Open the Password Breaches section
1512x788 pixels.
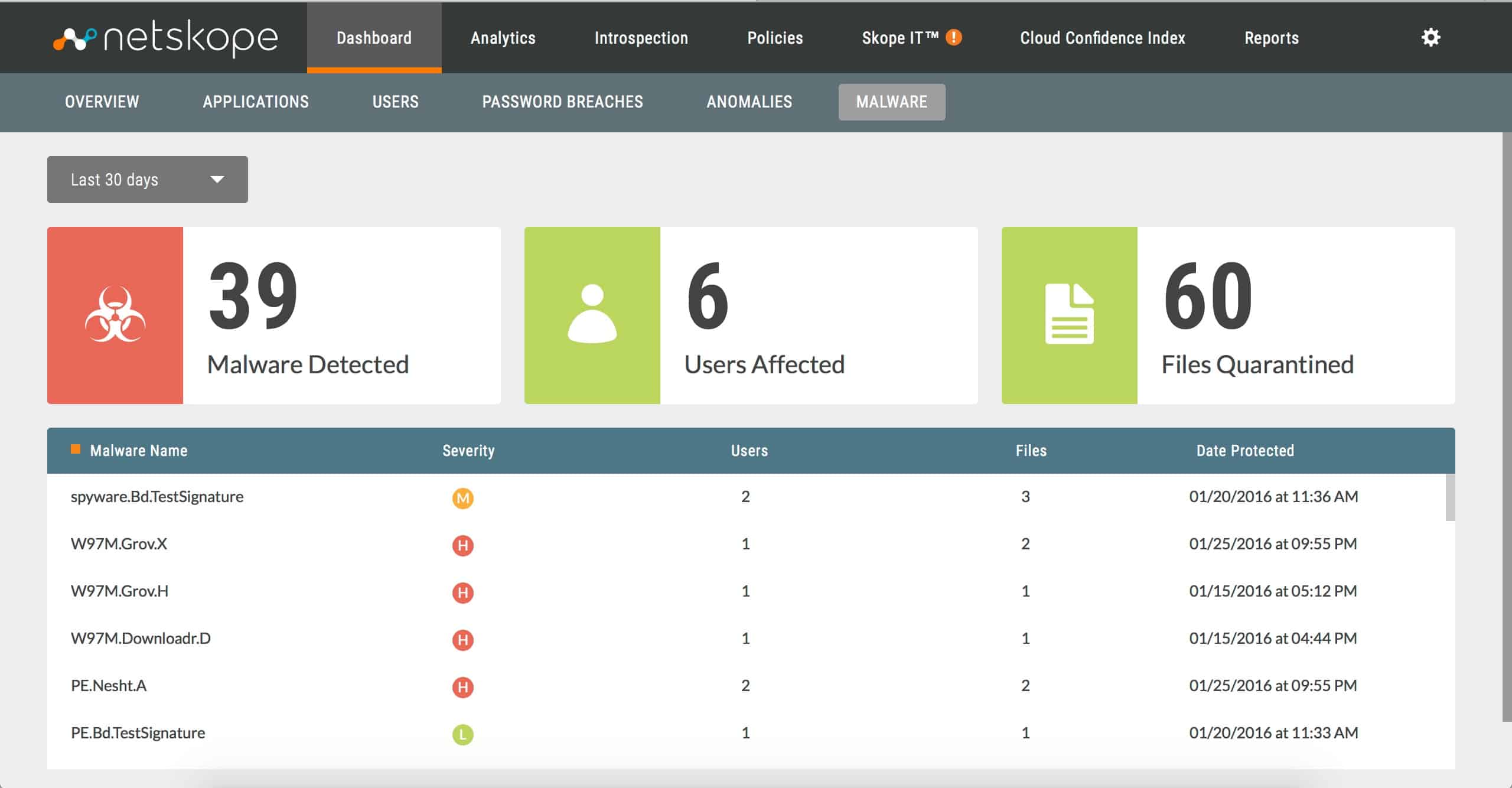(x=562, y=102)
